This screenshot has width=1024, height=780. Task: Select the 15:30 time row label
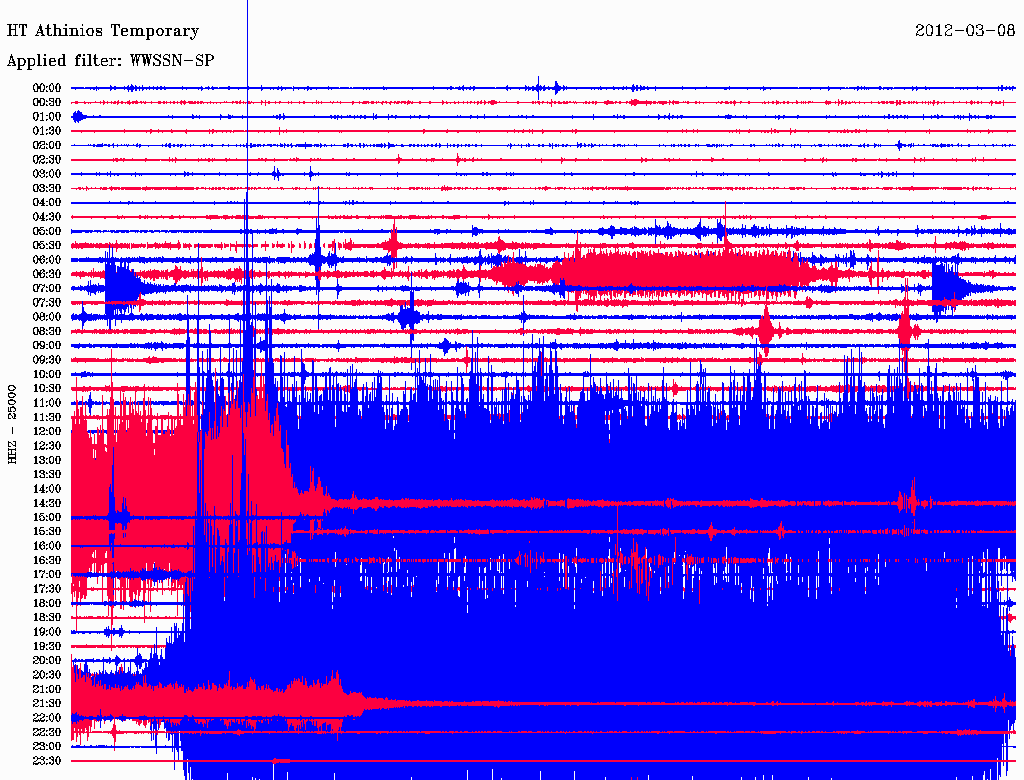(47, 532)
